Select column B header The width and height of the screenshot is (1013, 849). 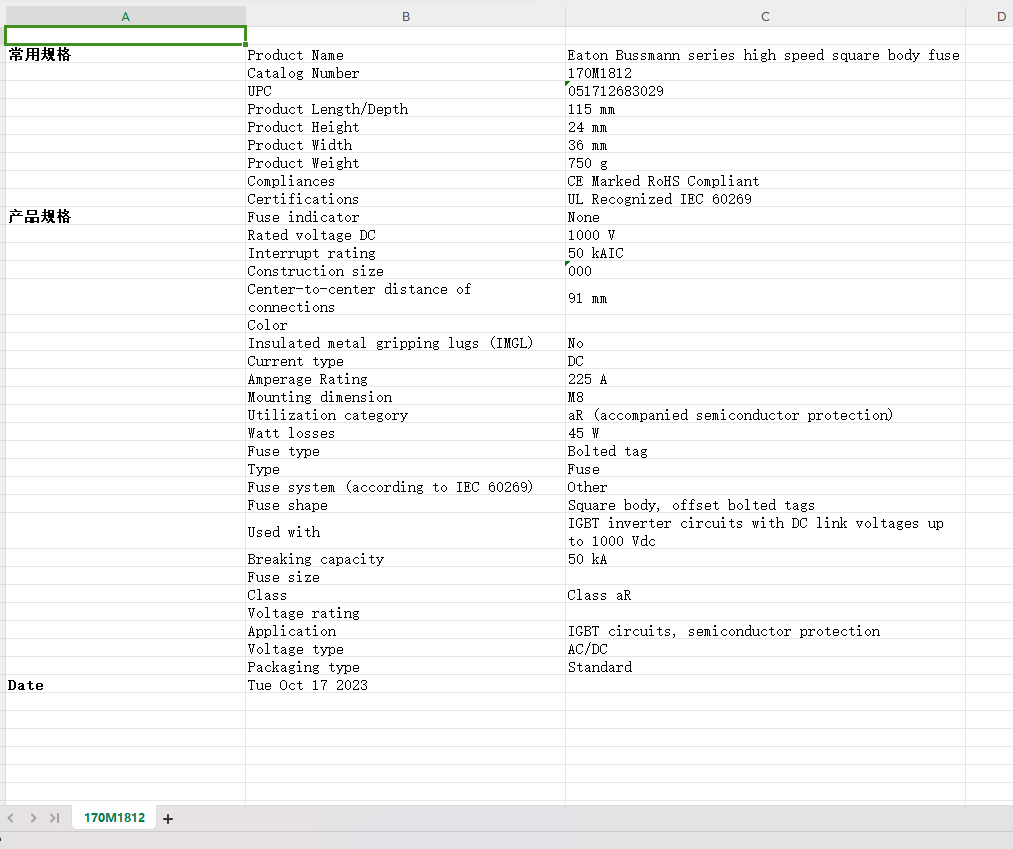(x=406, y=16)
